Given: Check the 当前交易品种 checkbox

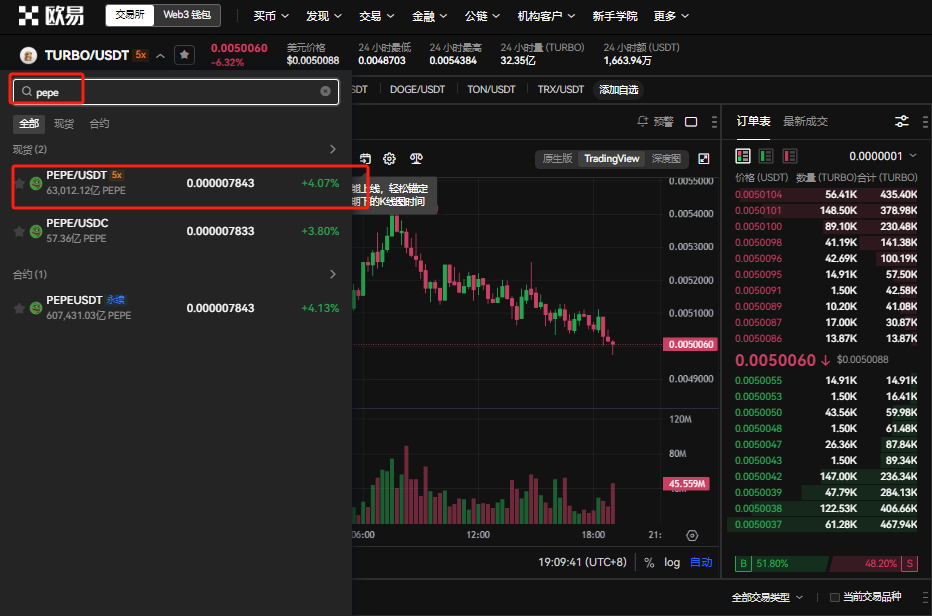Looking at the screenshot, I should [835, 597].
